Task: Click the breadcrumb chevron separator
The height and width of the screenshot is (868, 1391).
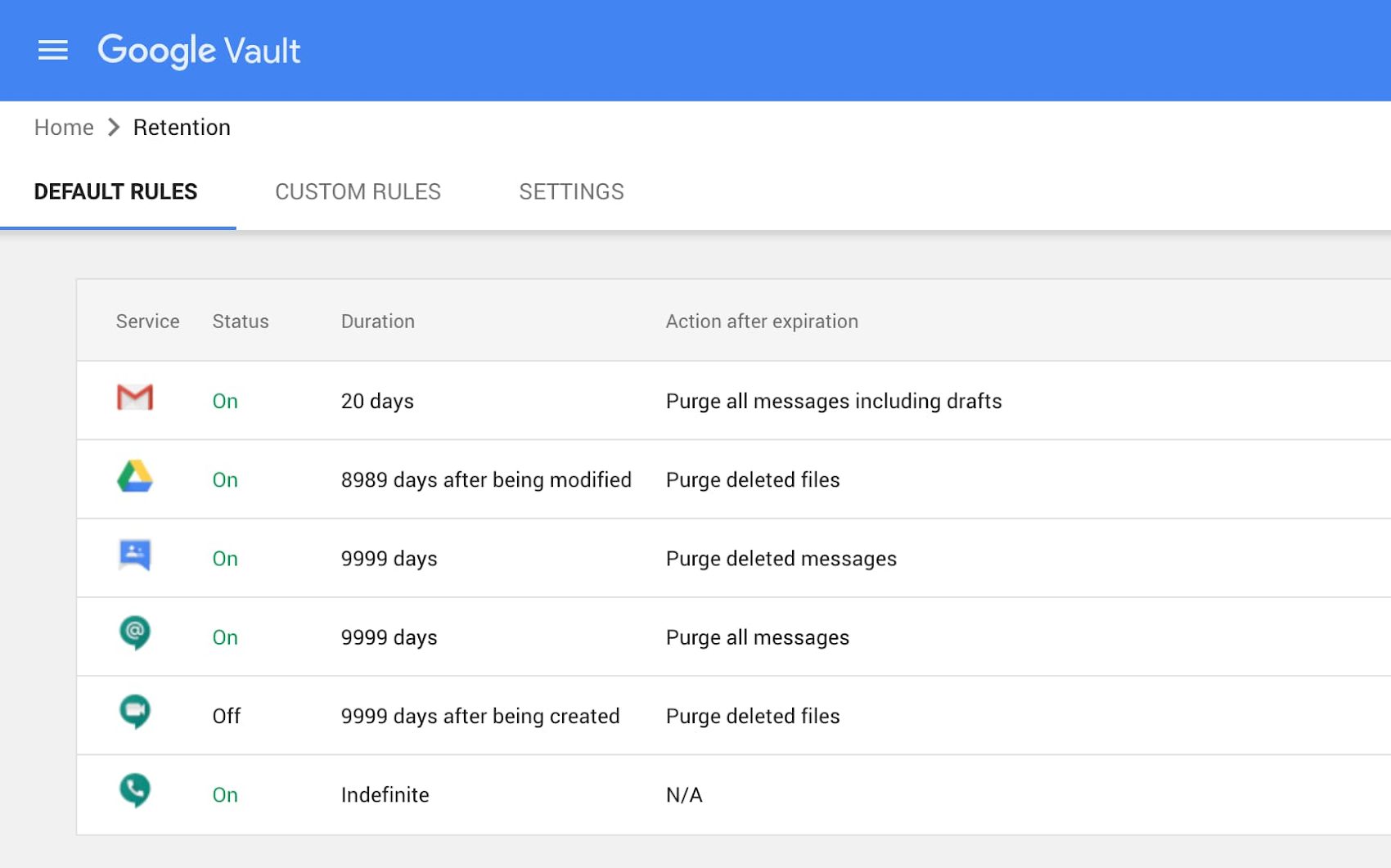Action: 114,128
